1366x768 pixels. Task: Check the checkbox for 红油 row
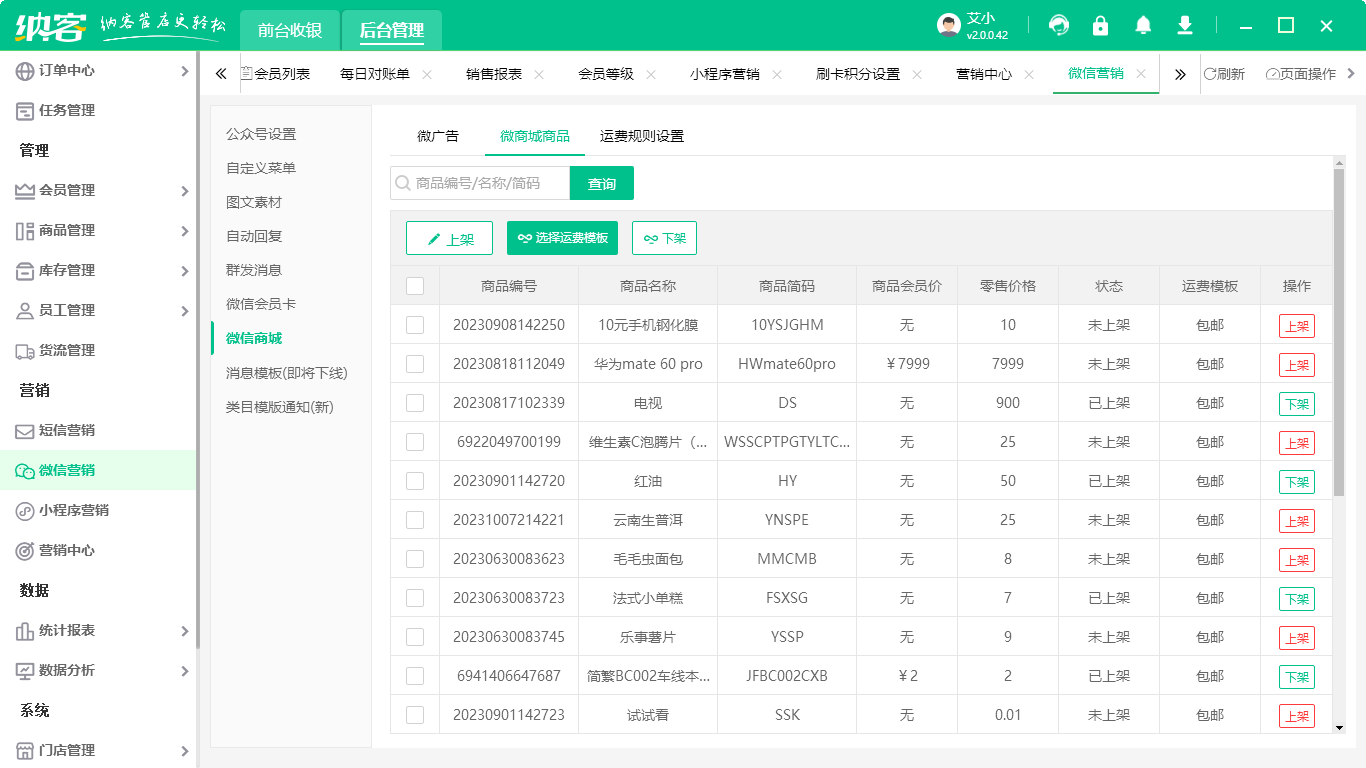coord(416,481)
